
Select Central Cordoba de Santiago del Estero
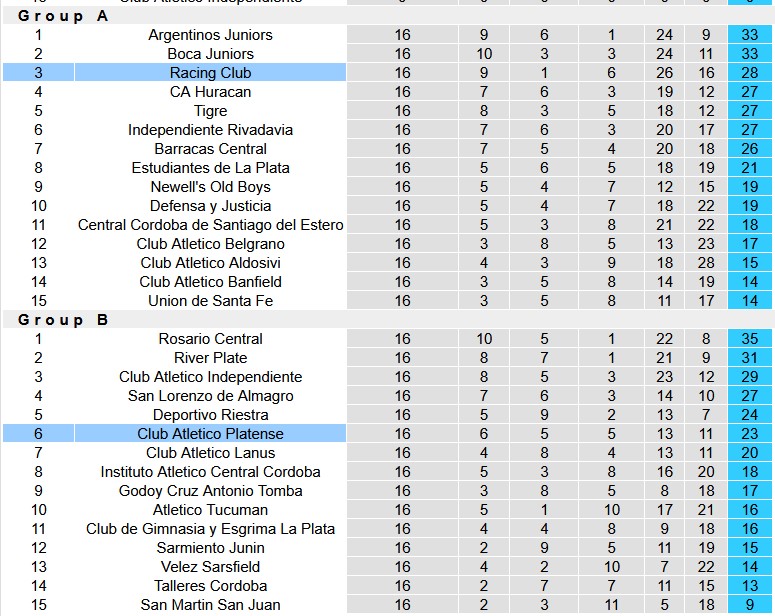[x=210, y=224]
